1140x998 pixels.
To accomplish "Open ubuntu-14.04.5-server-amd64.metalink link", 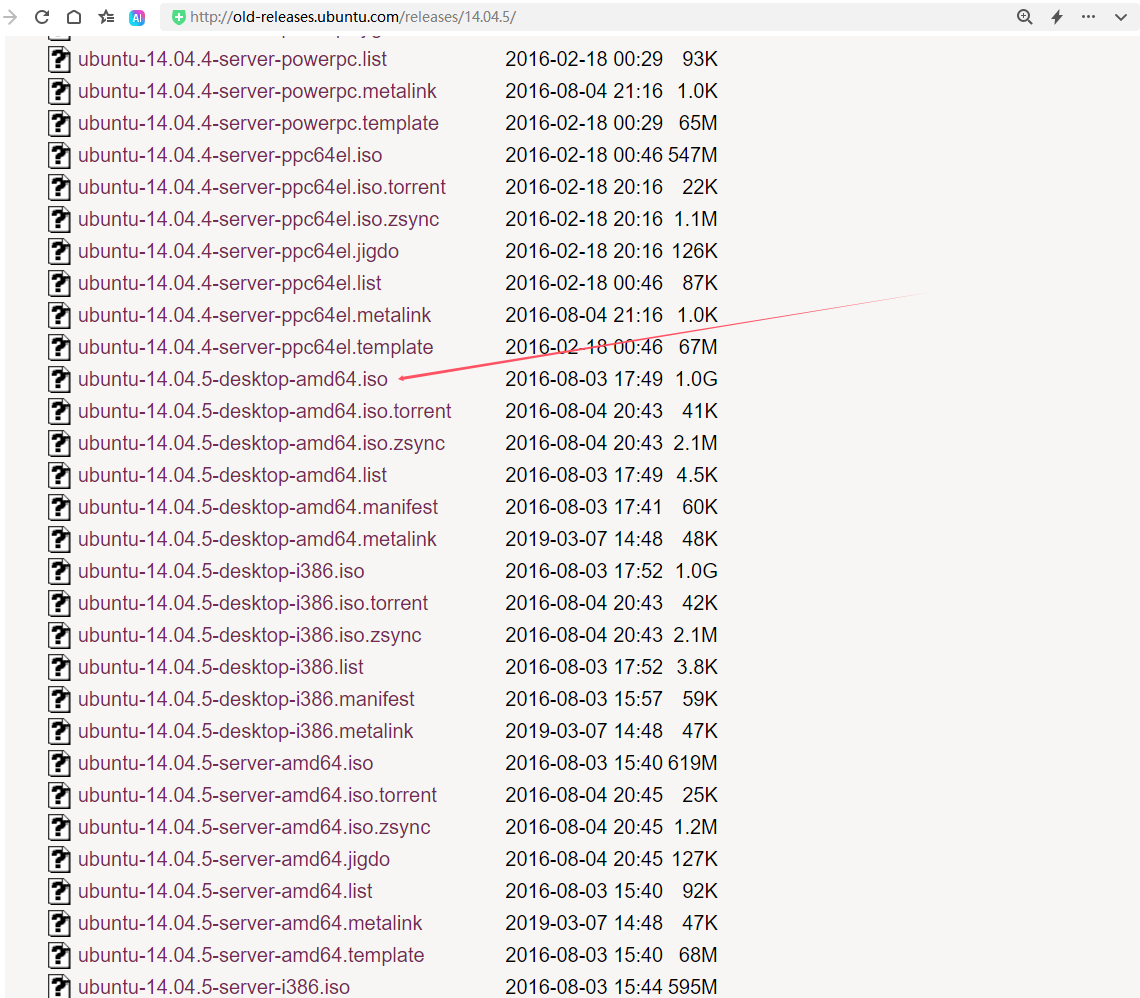I will tap(249, 922).
